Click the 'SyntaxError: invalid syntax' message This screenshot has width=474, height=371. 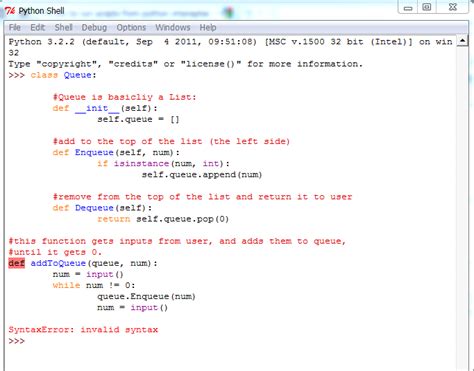pyautogui.click(x=83, y=330)
